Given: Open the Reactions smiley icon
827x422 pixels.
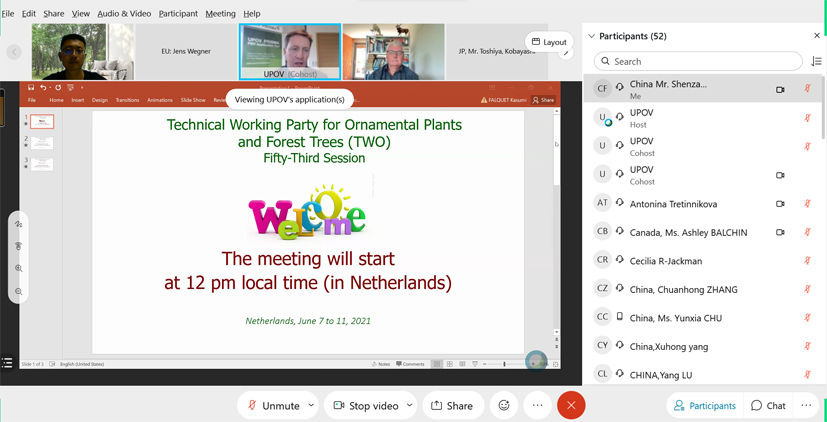Looking at the screenshot, I should click(x=504, y=405).
